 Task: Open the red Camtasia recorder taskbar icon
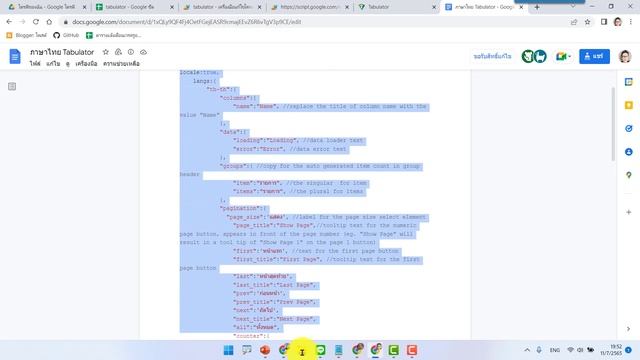pyautogui.click(x=411, y=350)
